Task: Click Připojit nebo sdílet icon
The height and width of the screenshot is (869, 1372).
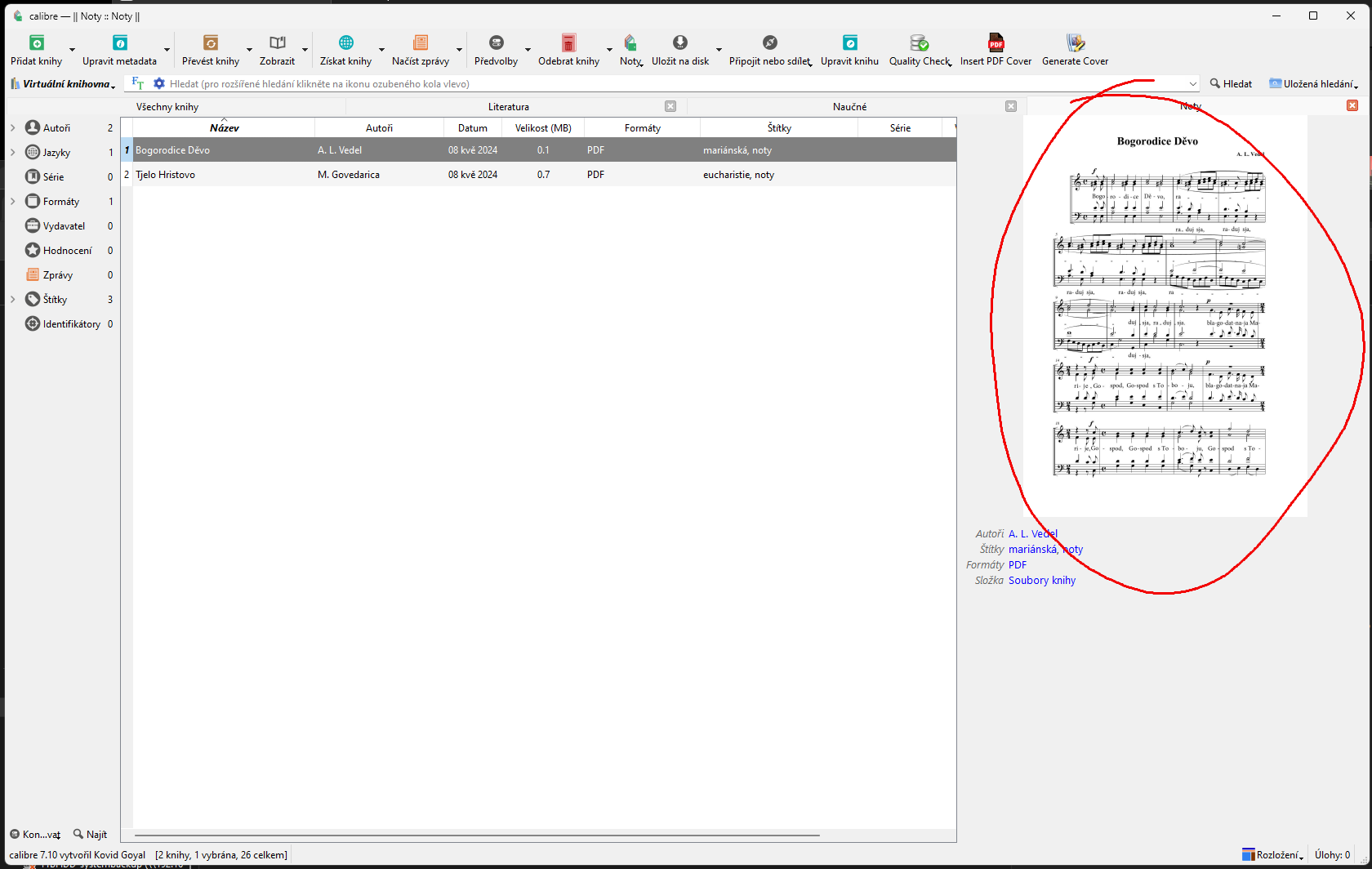Action: coord(770,42)
